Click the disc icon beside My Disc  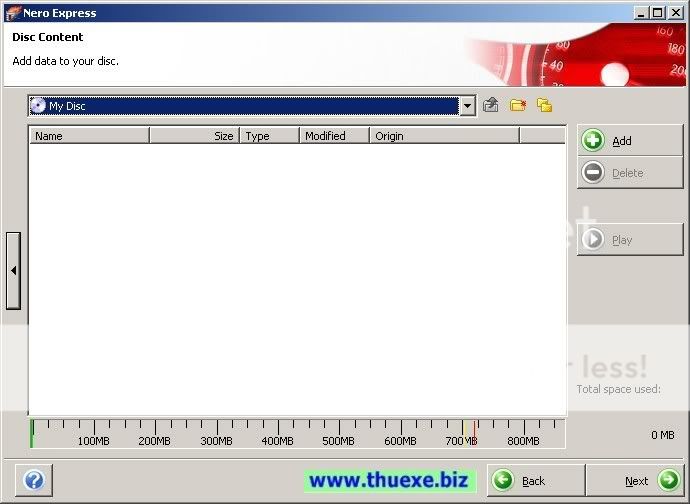pyautogui.click(x=38, y=106)
